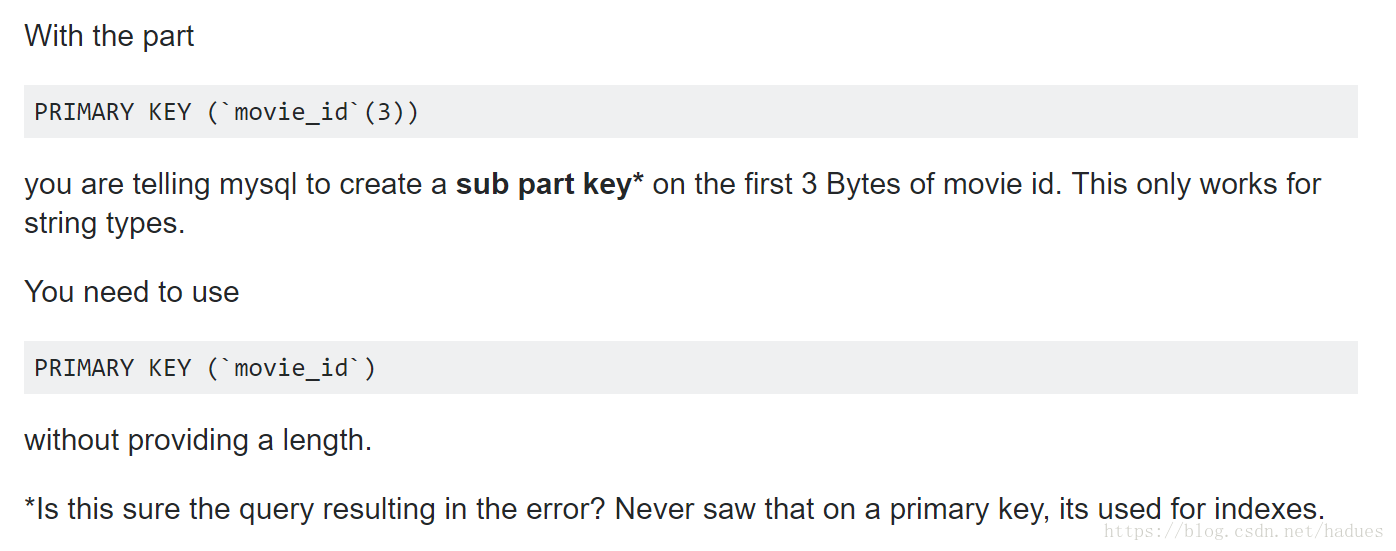Click the 'without providing a length.' line
The image size is (1396, 551).
pos(198,440)
